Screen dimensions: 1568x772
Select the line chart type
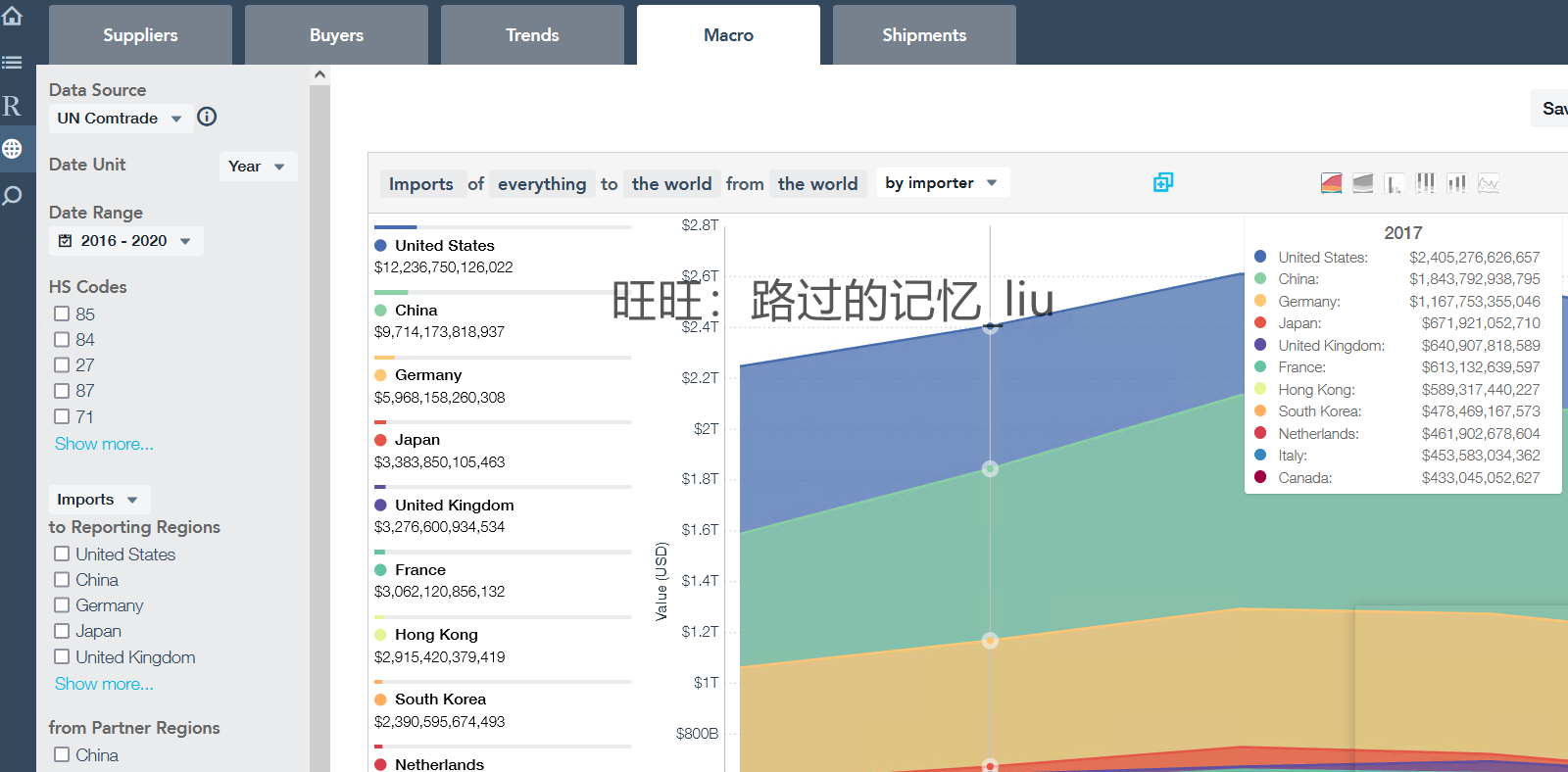coord(1488,183)
